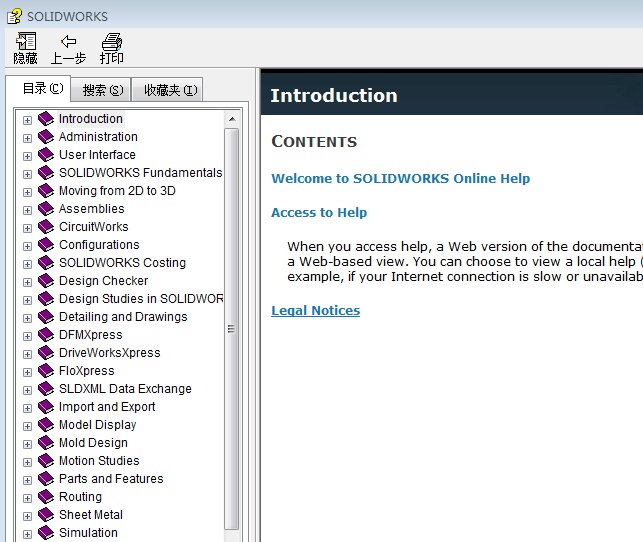The width and height of the screenshot is (643, 542).
Task: Click the book icon beside Assemblies
Action: [x=46, y=209]
